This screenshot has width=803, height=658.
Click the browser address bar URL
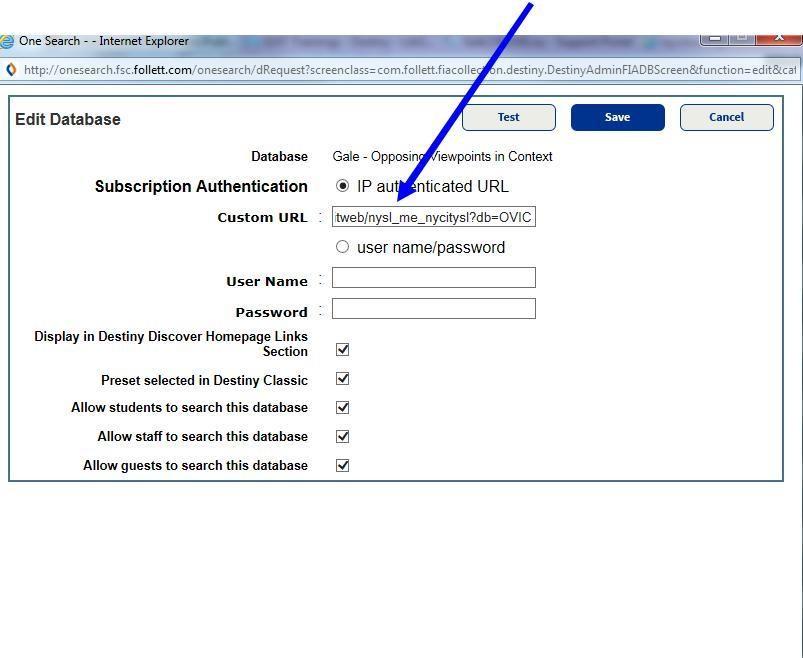pyautogui.click(x=410, y=70)
